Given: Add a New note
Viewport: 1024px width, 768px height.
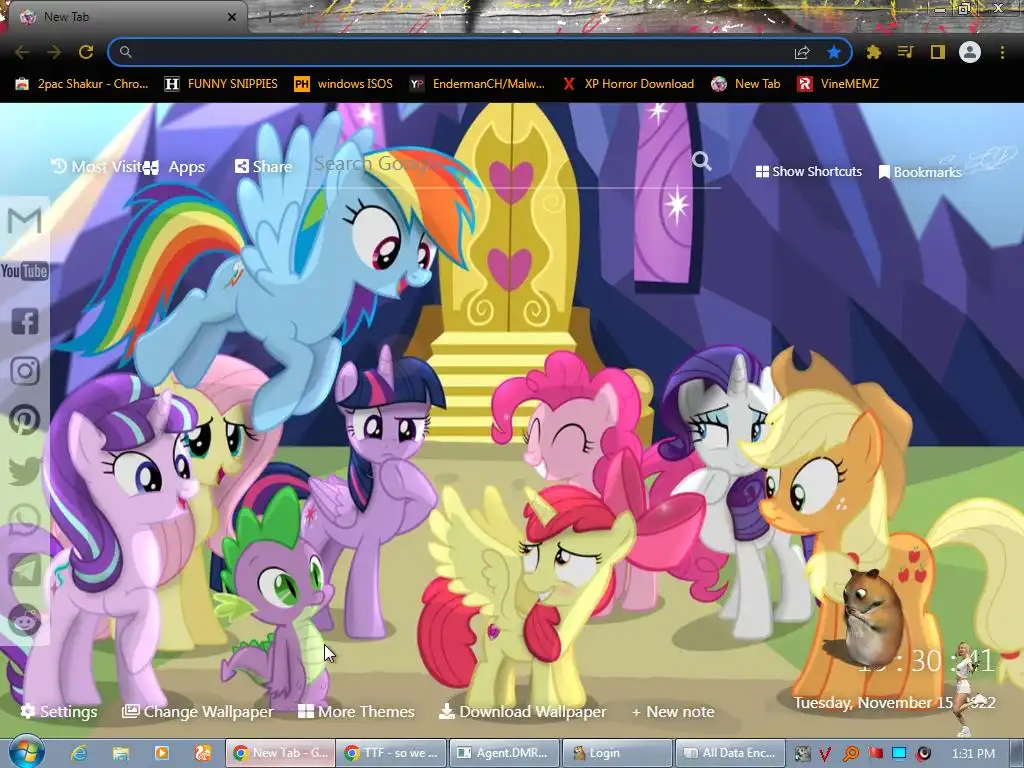Looking at the screenshot, I should coord(673,711).
